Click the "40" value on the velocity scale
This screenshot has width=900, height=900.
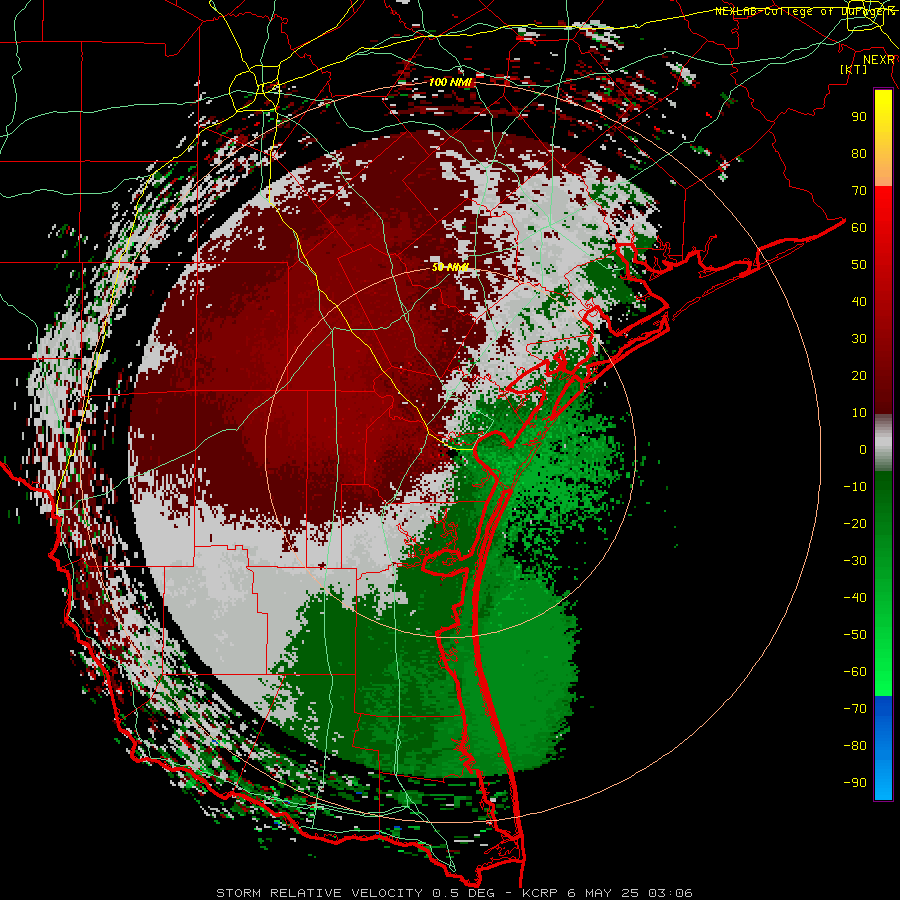click(859, 301)
